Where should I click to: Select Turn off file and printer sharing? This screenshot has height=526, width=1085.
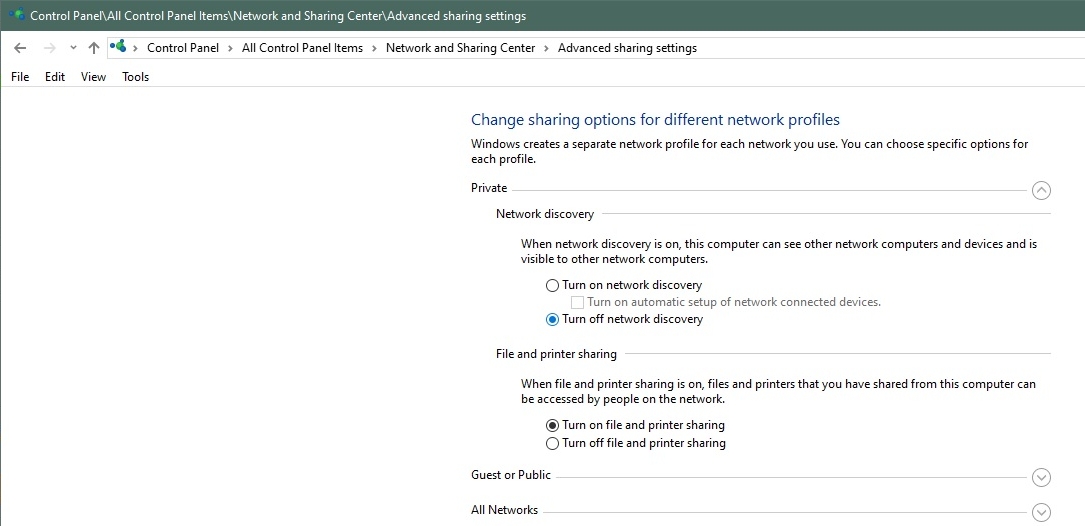click(553, 443)
